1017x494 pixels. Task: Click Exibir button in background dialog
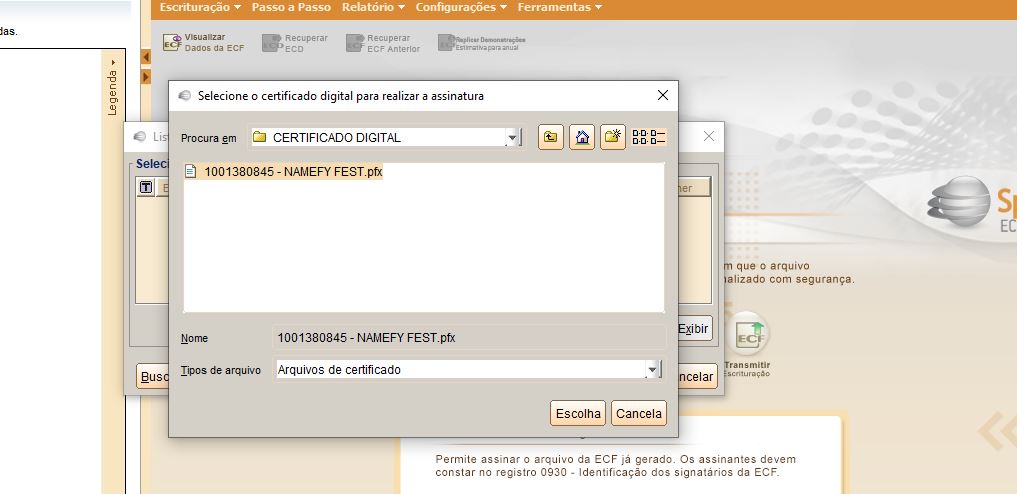pos(695,329)
